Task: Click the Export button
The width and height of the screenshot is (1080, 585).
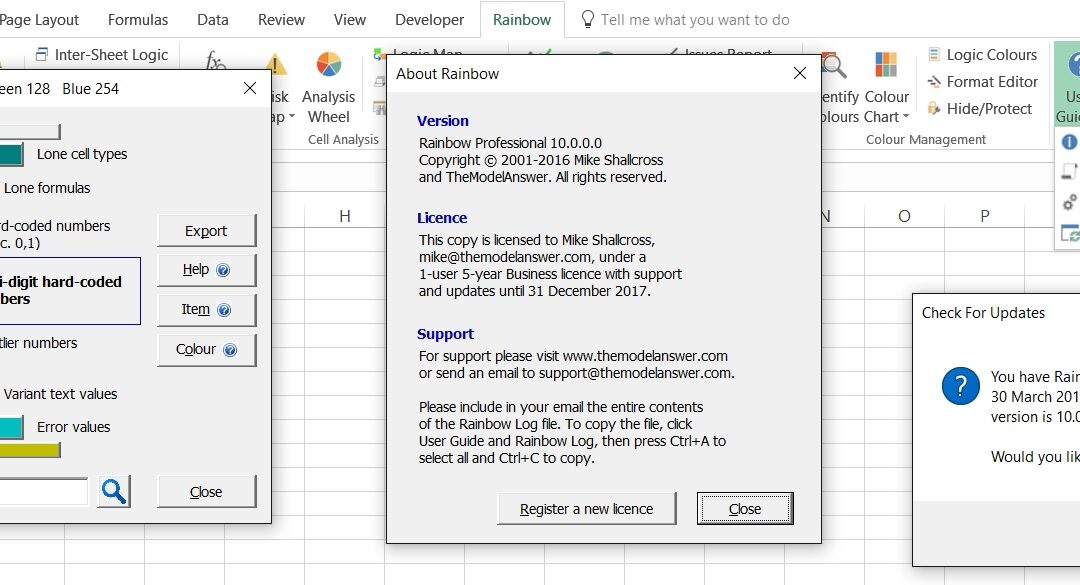Action: coord(207,231)
